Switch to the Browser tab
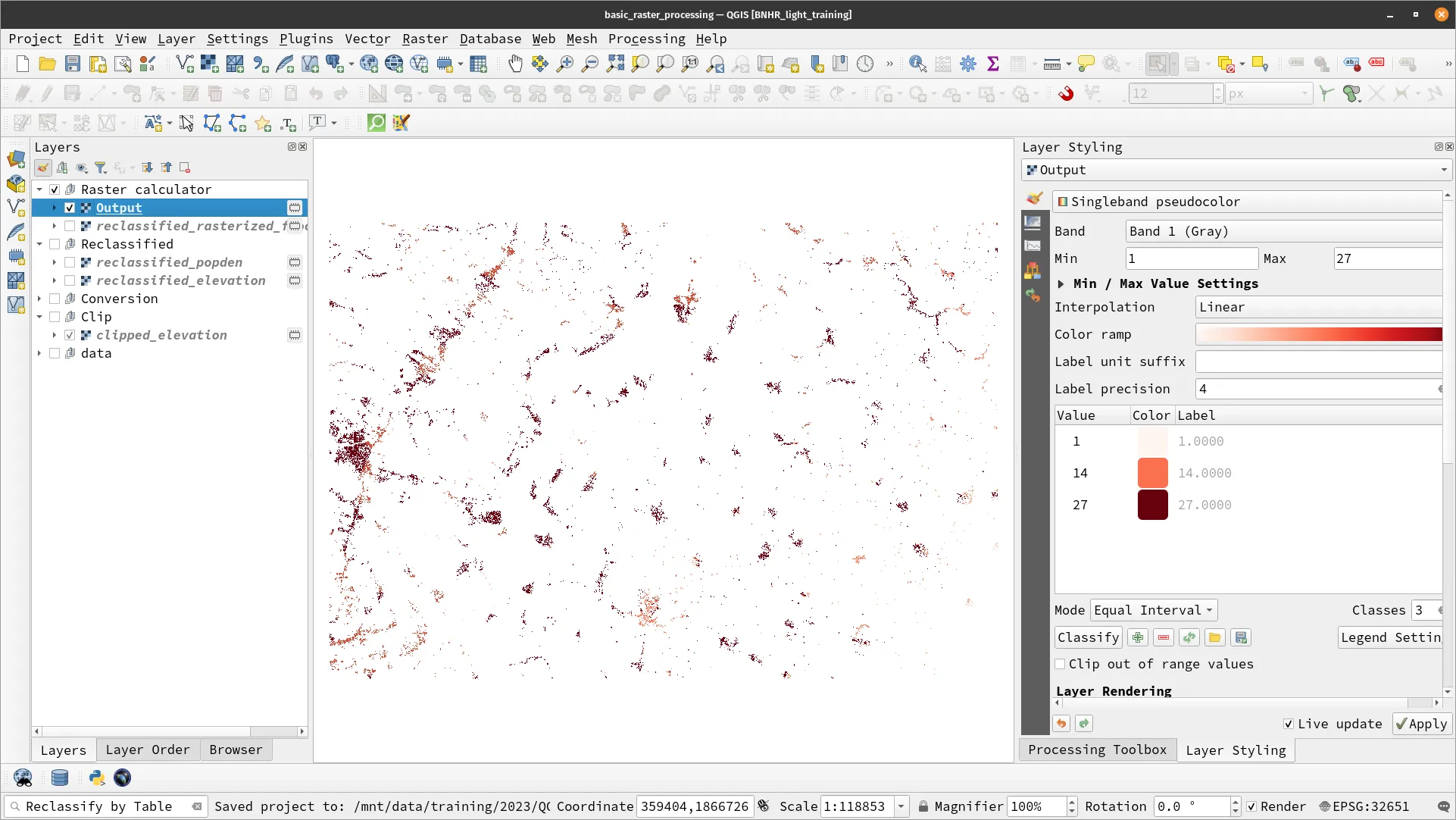The width and height of the screenshot is (1456, 820). pos(236,750)
